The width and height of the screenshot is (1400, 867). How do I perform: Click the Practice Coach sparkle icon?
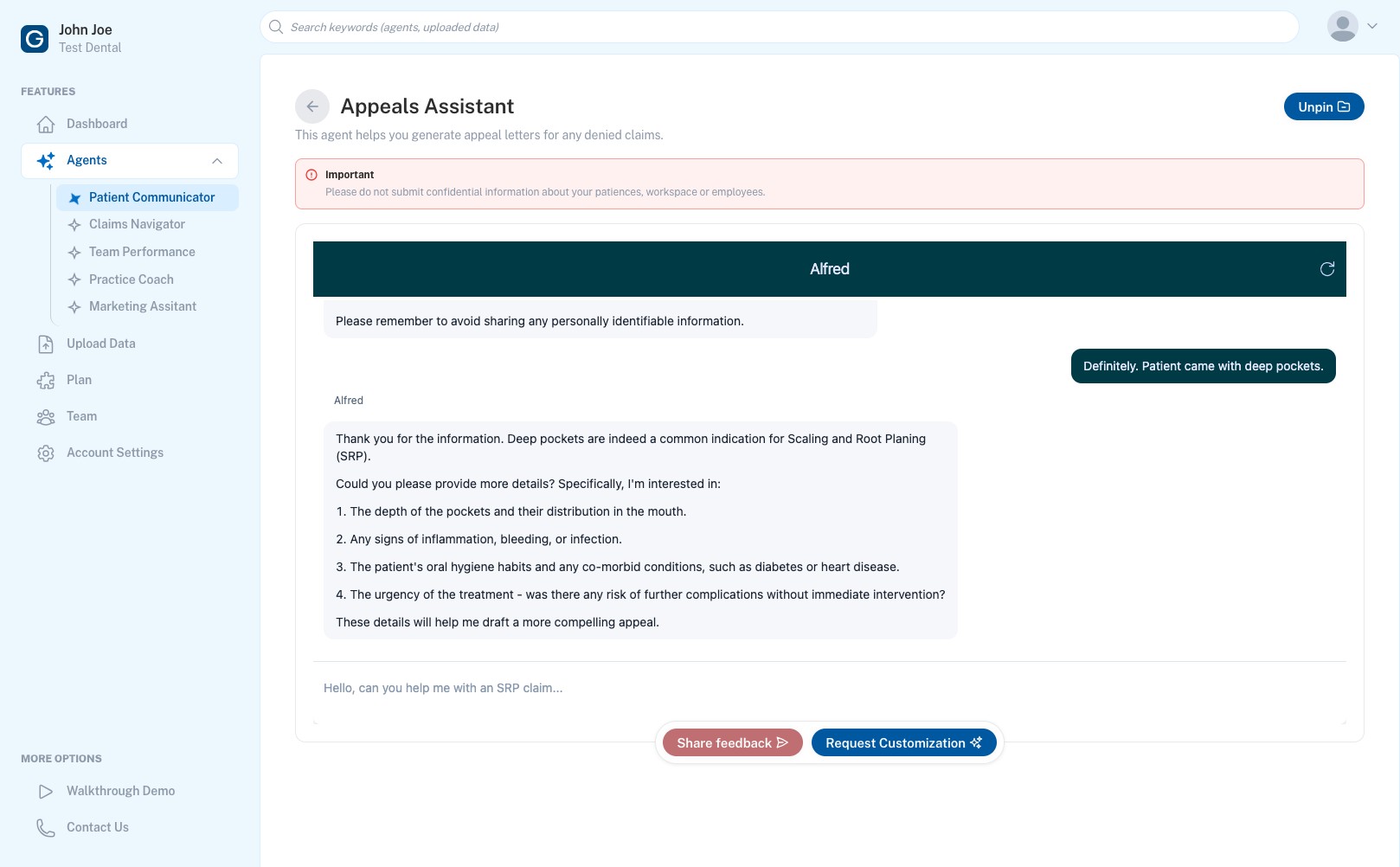point(74,280)
